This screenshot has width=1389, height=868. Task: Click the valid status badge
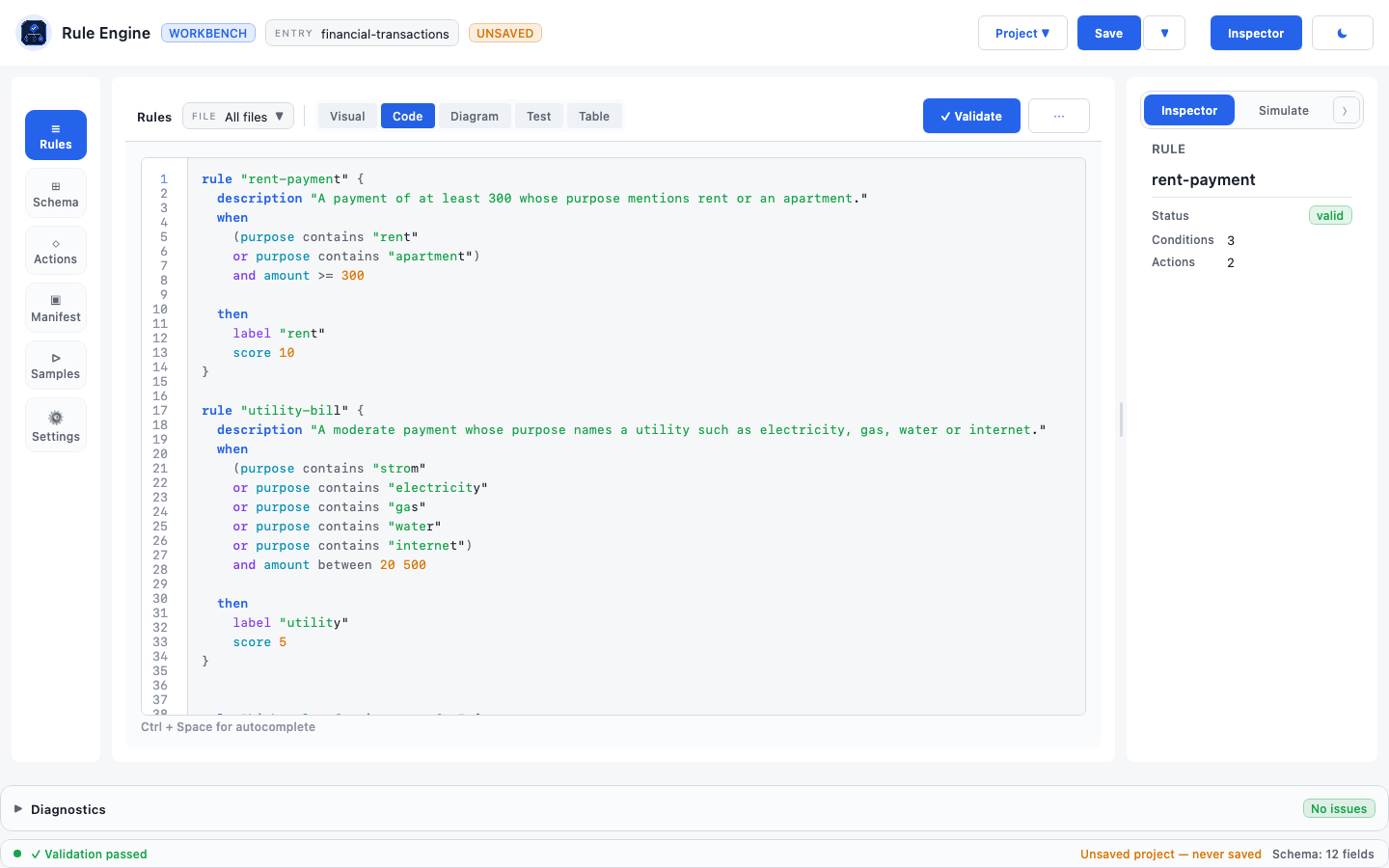tap(1330, 215)
